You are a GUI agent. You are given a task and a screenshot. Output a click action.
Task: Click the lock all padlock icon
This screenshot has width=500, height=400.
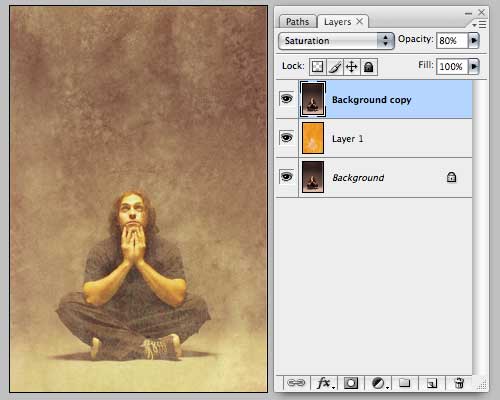tap(369, 67)
